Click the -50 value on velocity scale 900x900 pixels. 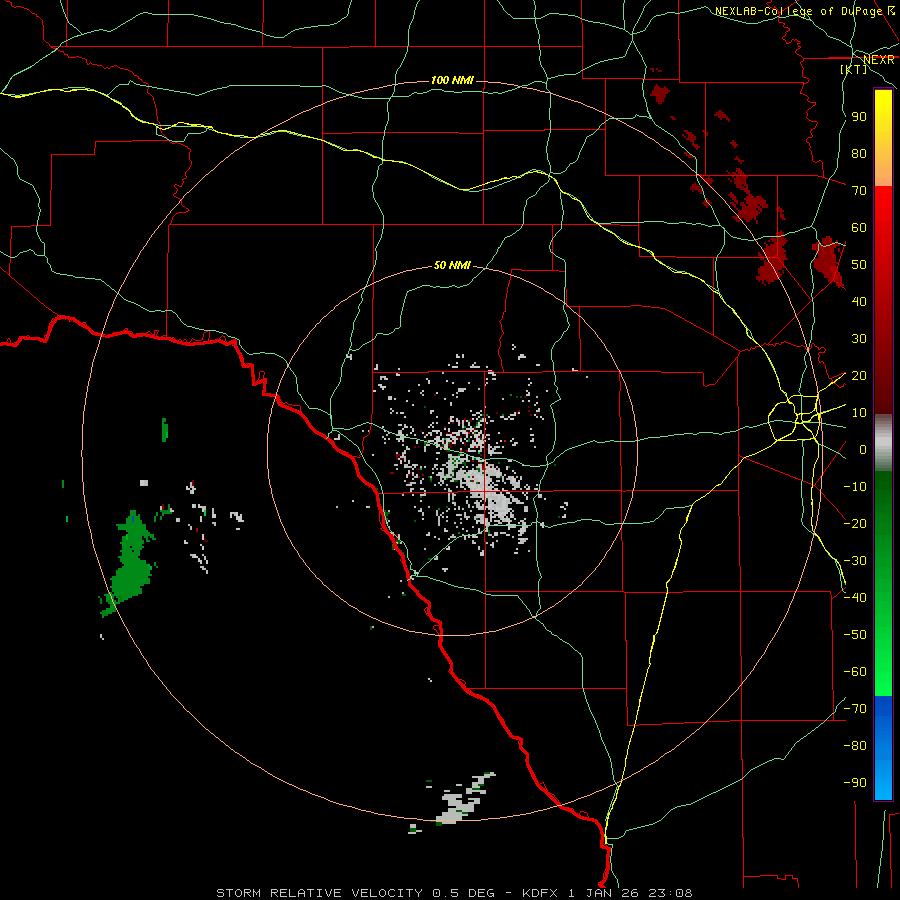[855, 635]
